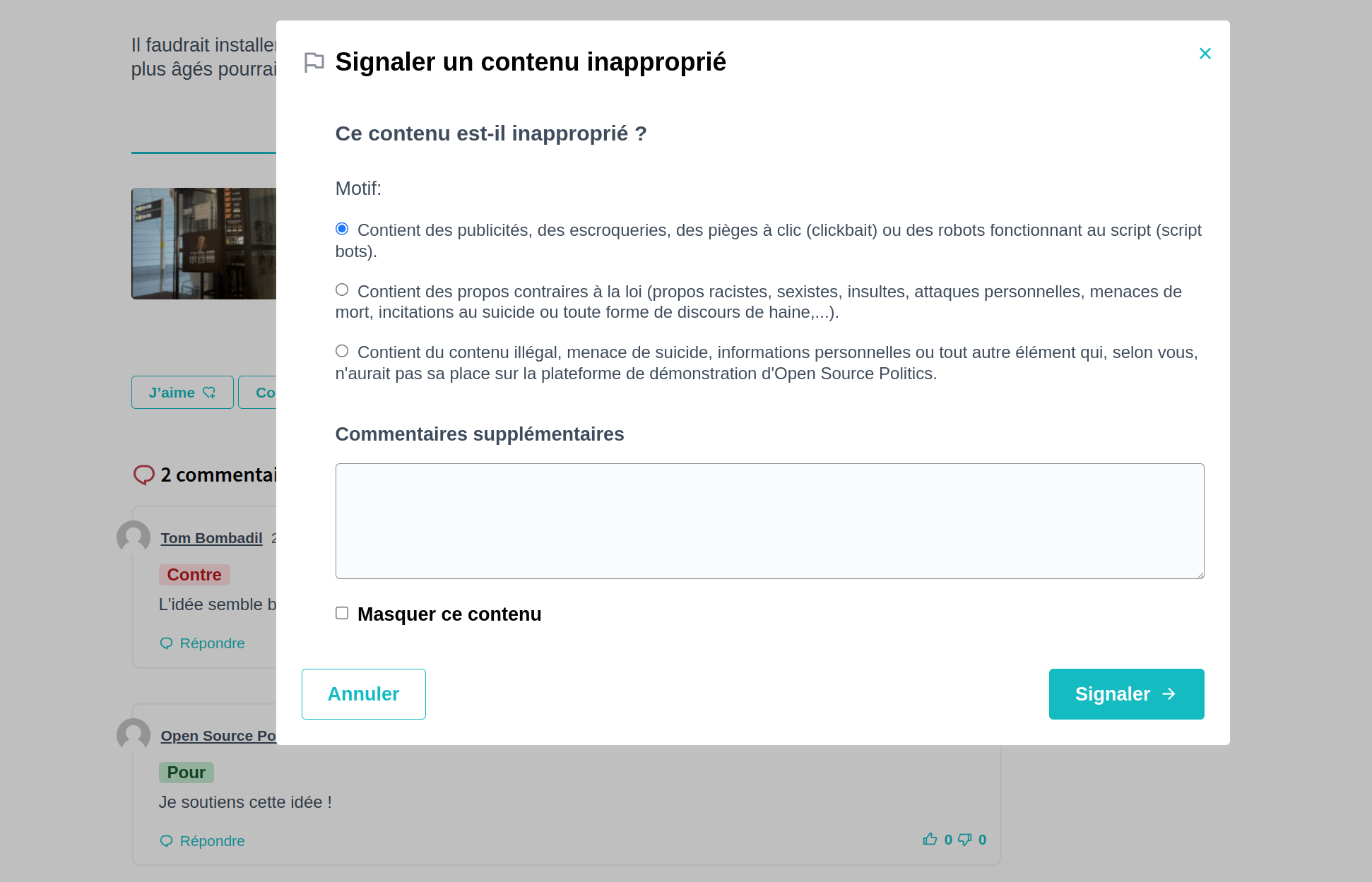Enable the Masquer ce contenu checkbox

point(342,614)
